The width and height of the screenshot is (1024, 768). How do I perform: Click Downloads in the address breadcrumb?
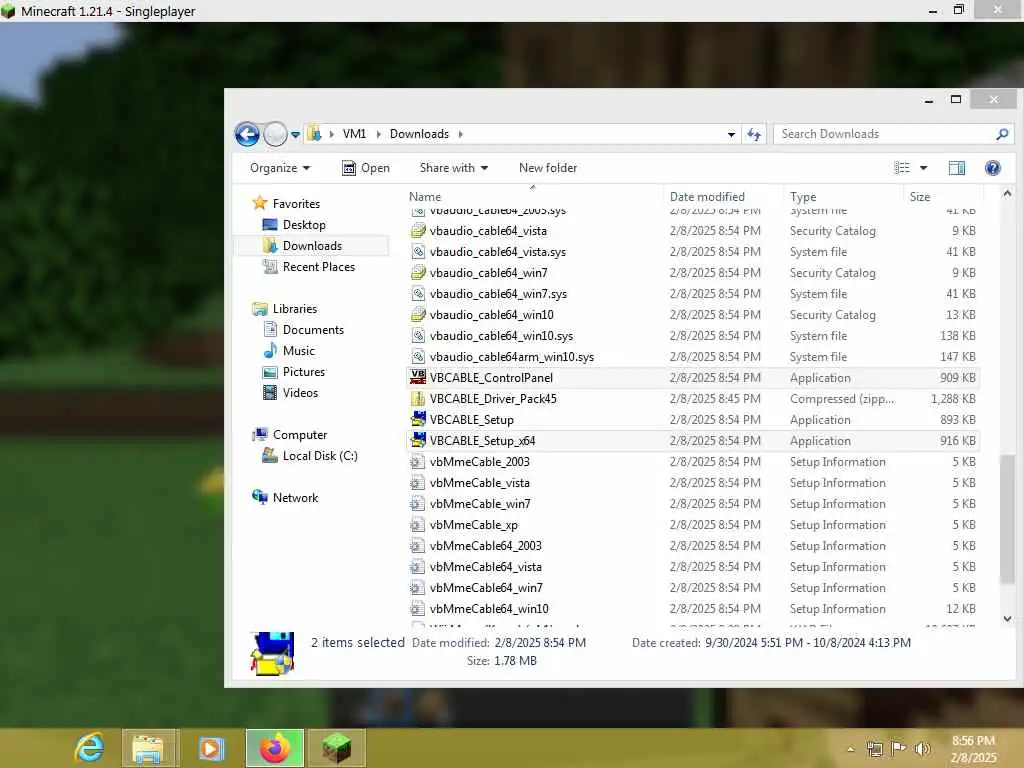pyautogui.click(x=419, y=134)
